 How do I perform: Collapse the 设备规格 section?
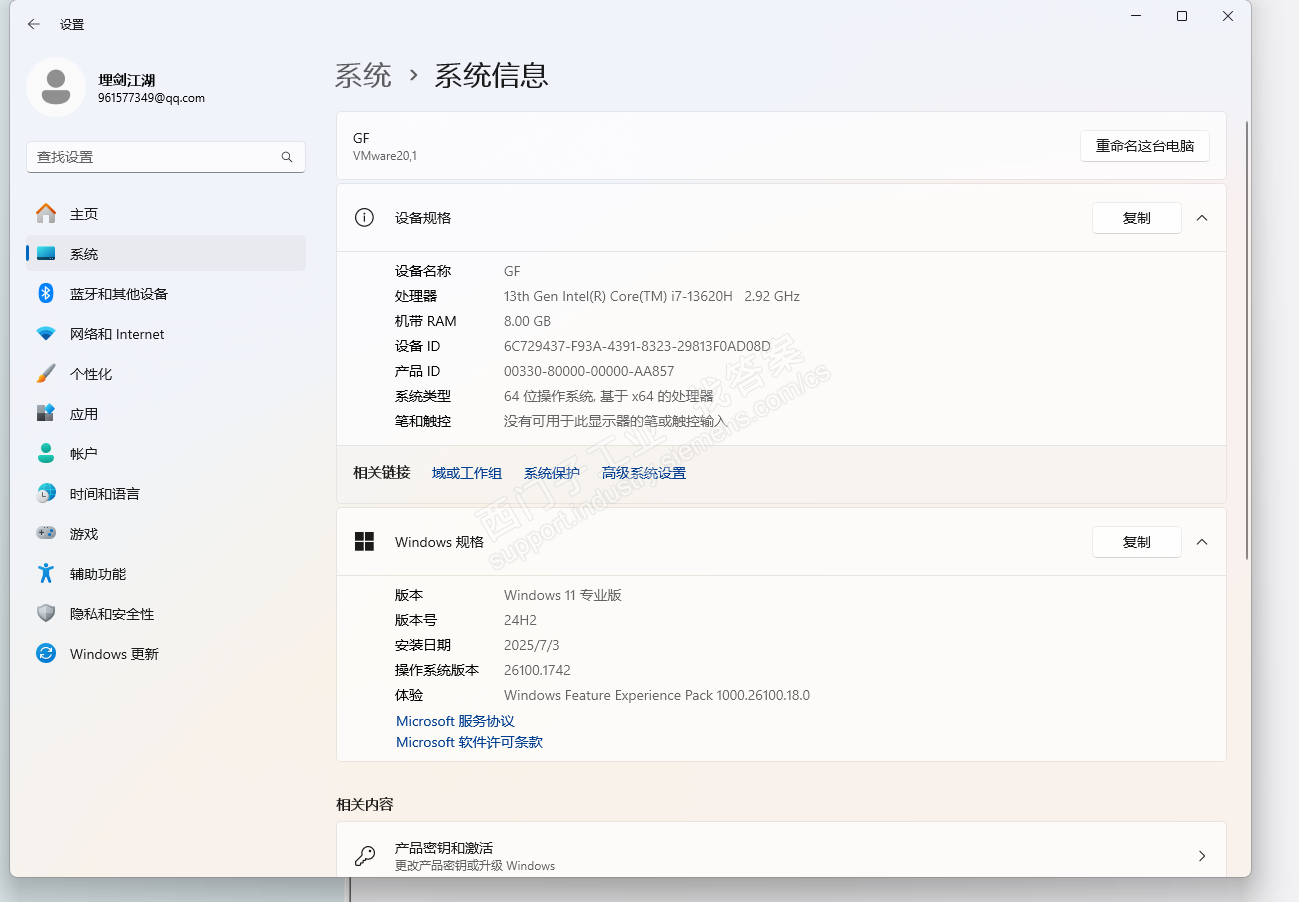coord(1202,218)
